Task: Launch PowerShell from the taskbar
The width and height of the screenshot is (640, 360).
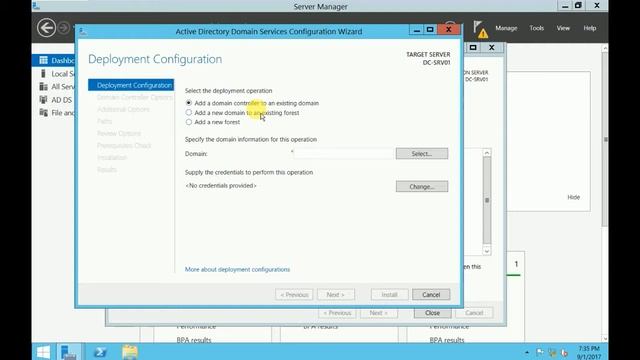Action: click(100, 352)
